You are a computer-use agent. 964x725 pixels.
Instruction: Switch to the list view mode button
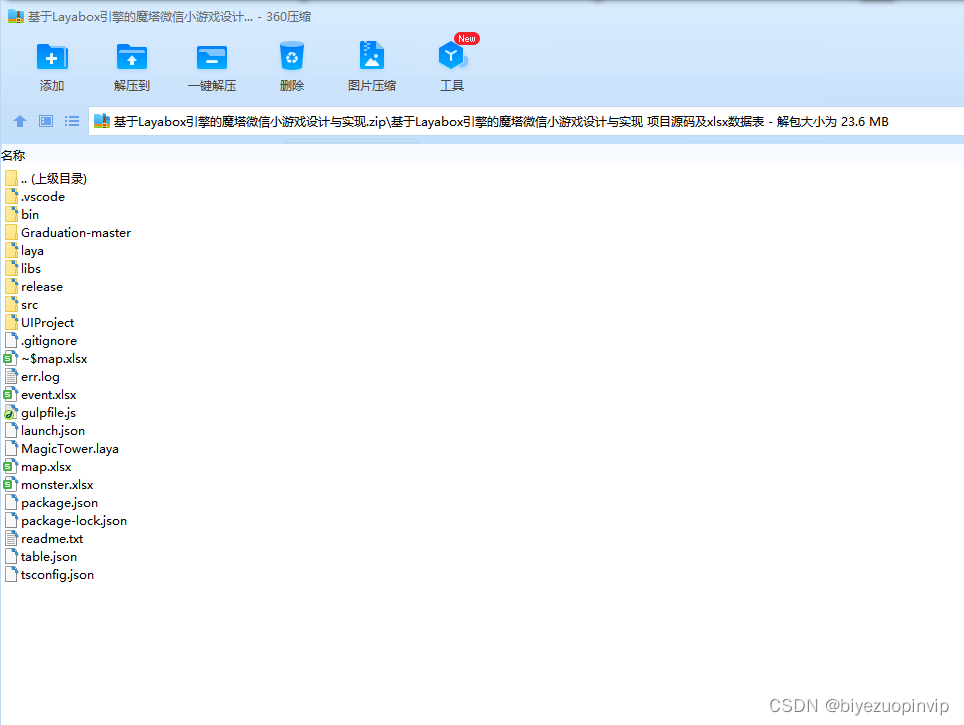(72, 121)
